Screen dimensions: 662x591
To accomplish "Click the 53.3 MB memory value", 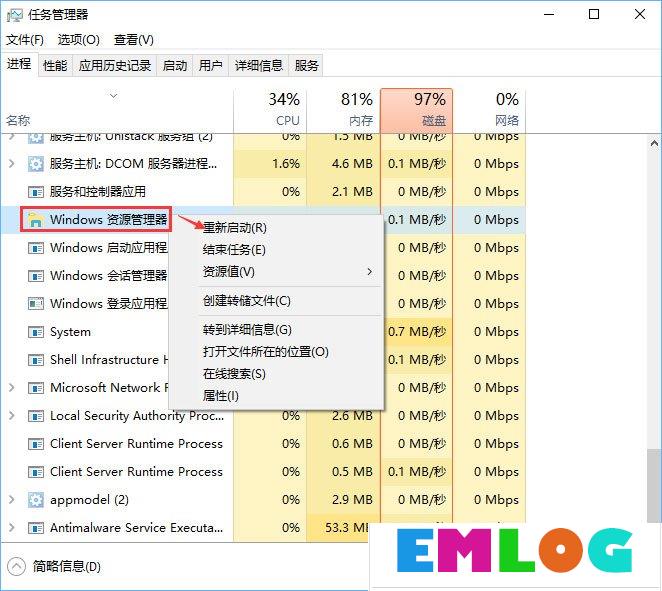I will pyautogui.click(x=347, y=528).
